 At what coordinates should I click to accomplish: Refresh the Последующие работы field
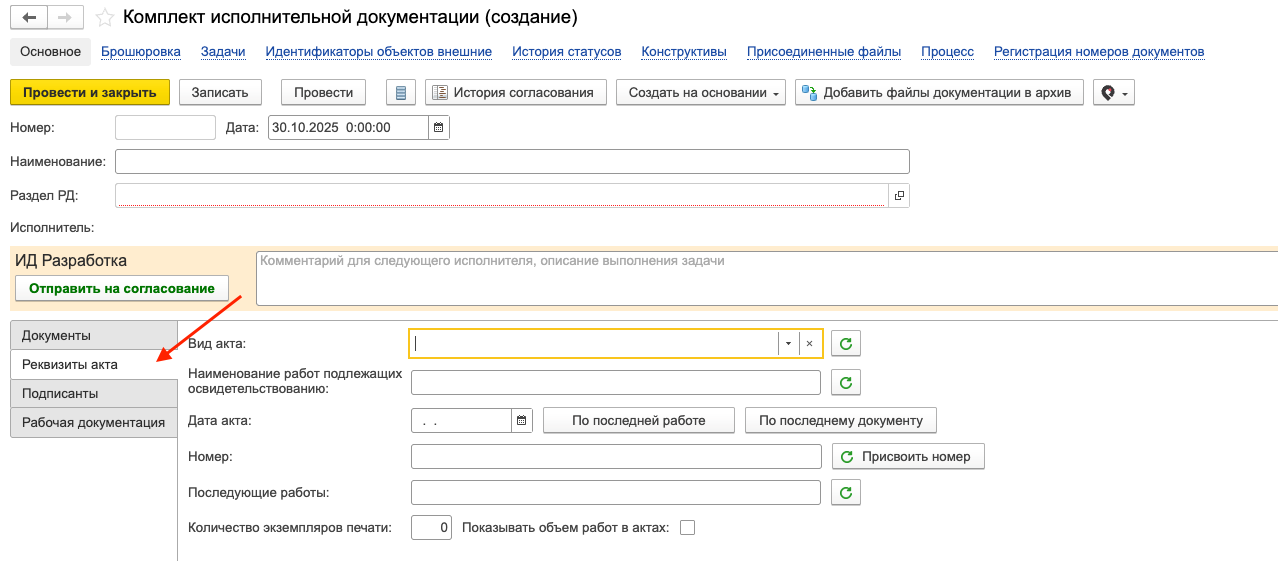coord(846,493)
